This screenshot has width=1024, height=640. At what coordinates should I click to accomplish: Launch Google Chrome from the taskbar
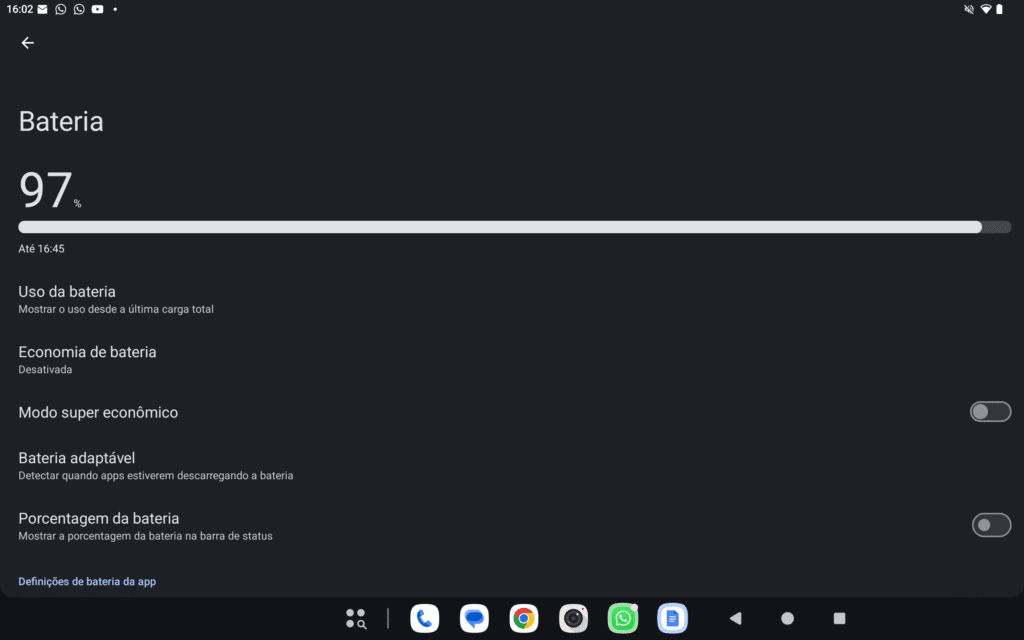(x=523, y=619)
